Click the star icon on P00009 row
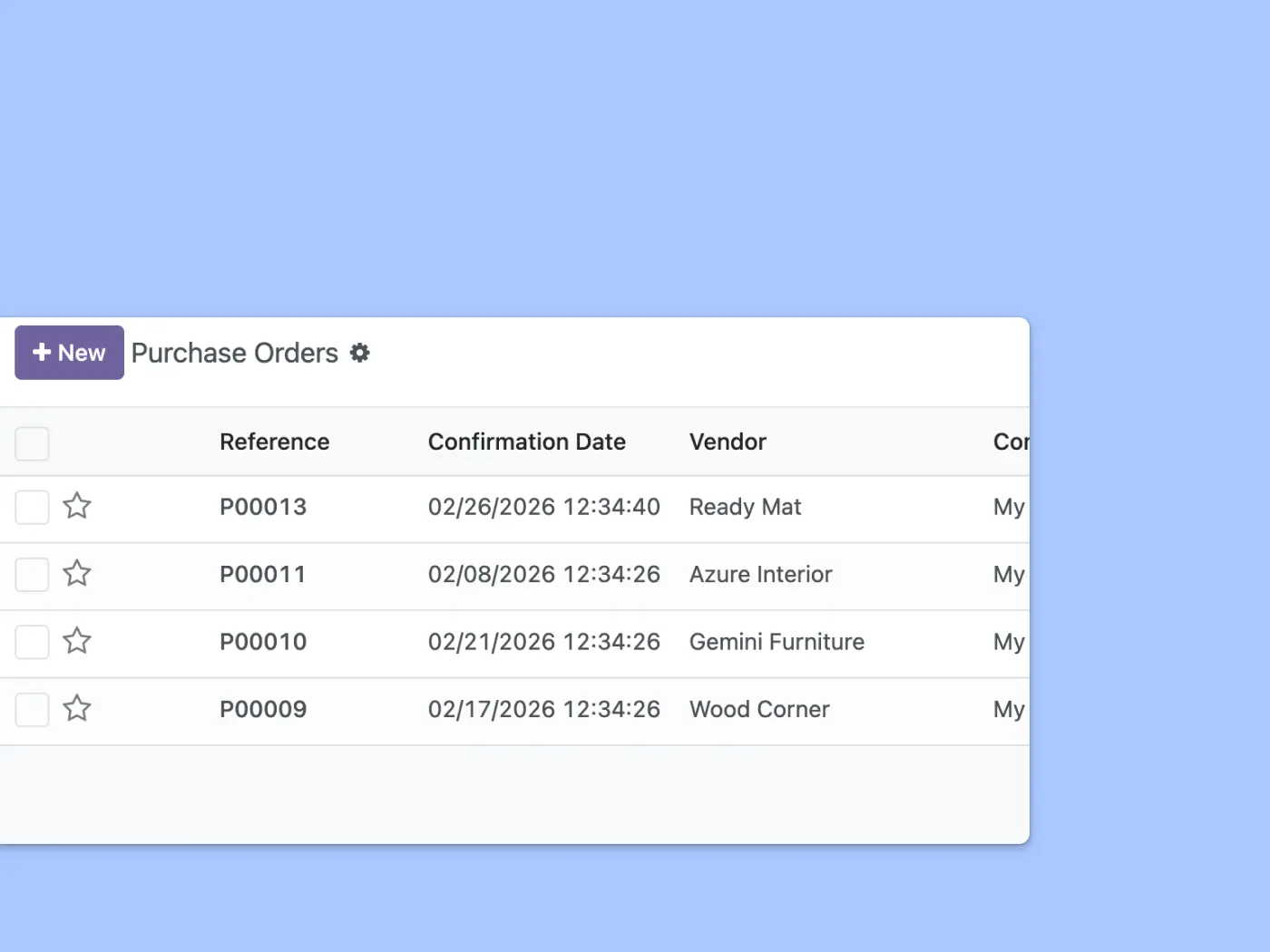 tap(77, 708)
